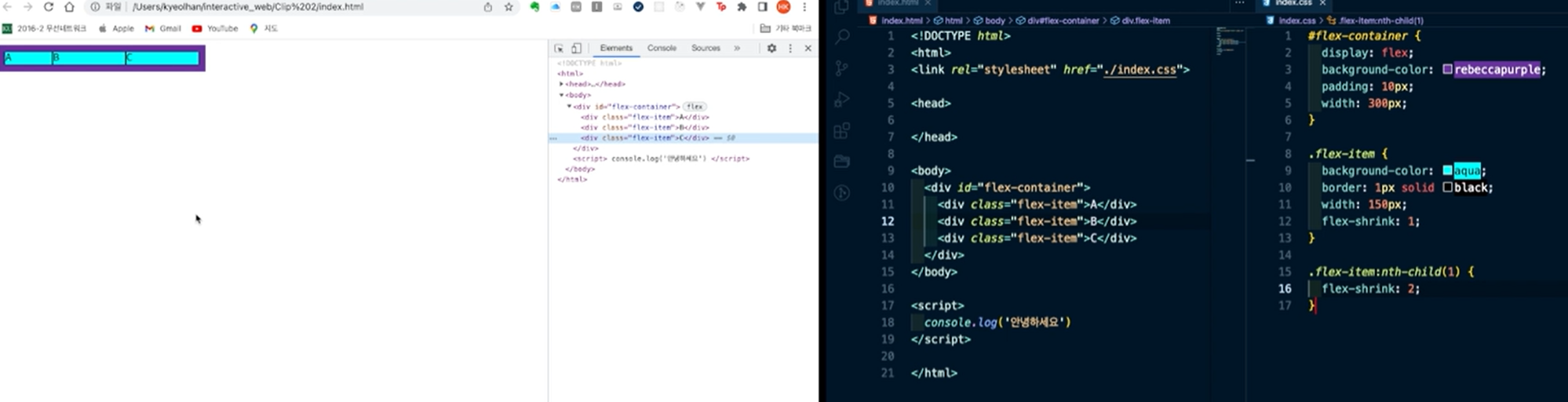Collapse the flex-container div node in DevTools
The width and height of the screenshot is (1568, 402).
(569, 106)
